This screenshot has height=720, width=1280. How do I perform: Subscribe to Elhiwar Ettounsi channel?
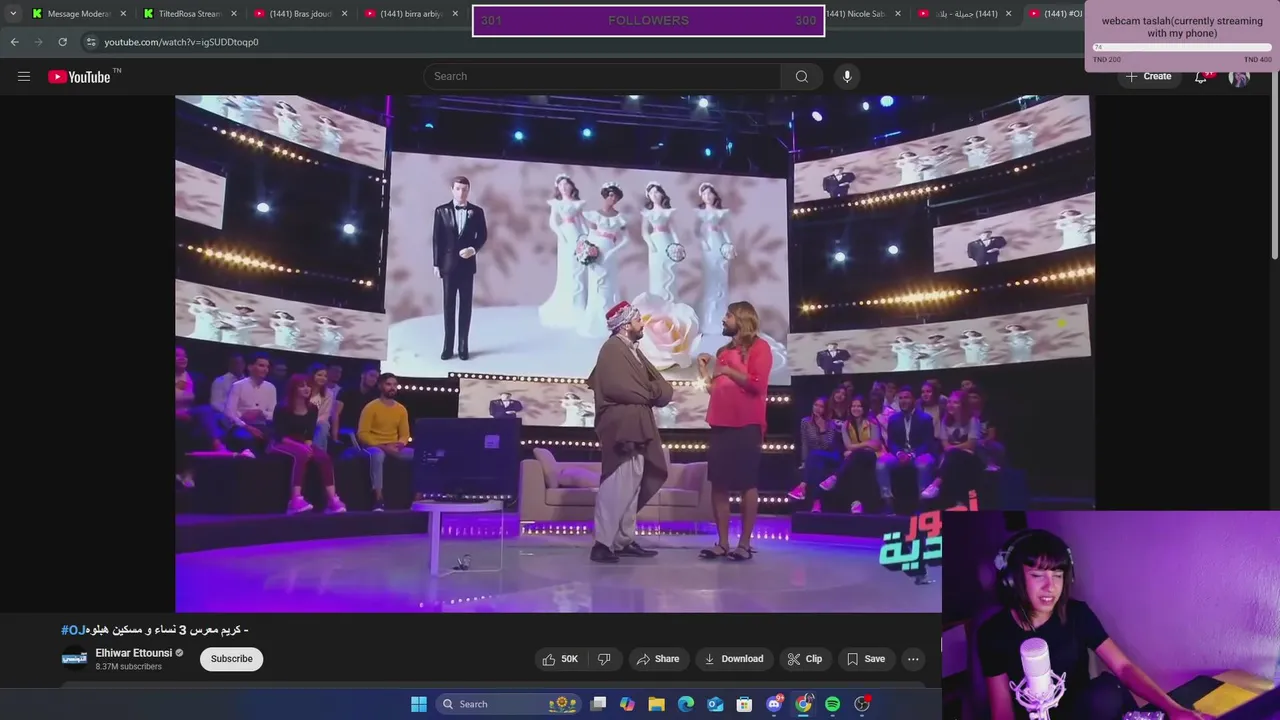[231, 659]
